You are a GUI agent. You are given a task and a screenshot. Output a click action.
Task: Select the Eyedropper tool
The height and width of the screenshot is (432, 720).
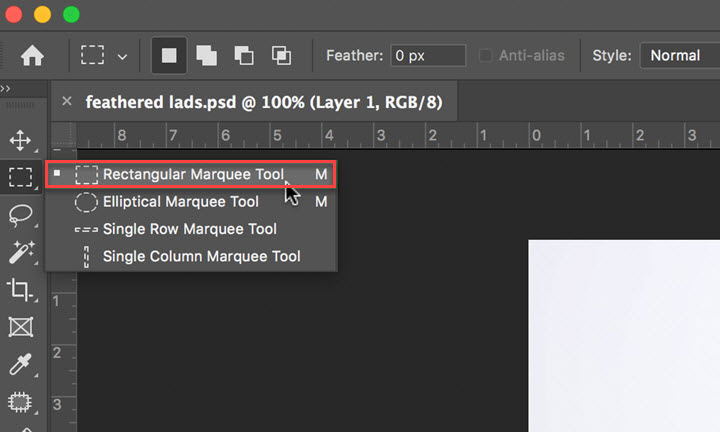(20, 364)
